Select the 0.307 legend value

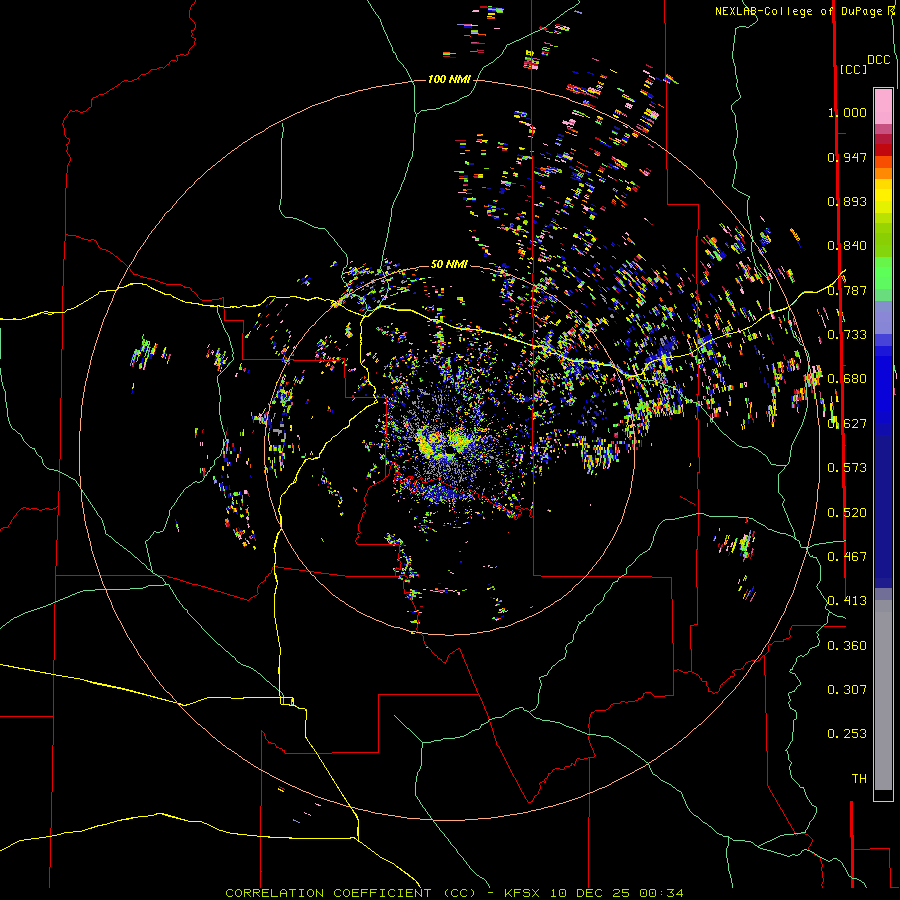847,690
